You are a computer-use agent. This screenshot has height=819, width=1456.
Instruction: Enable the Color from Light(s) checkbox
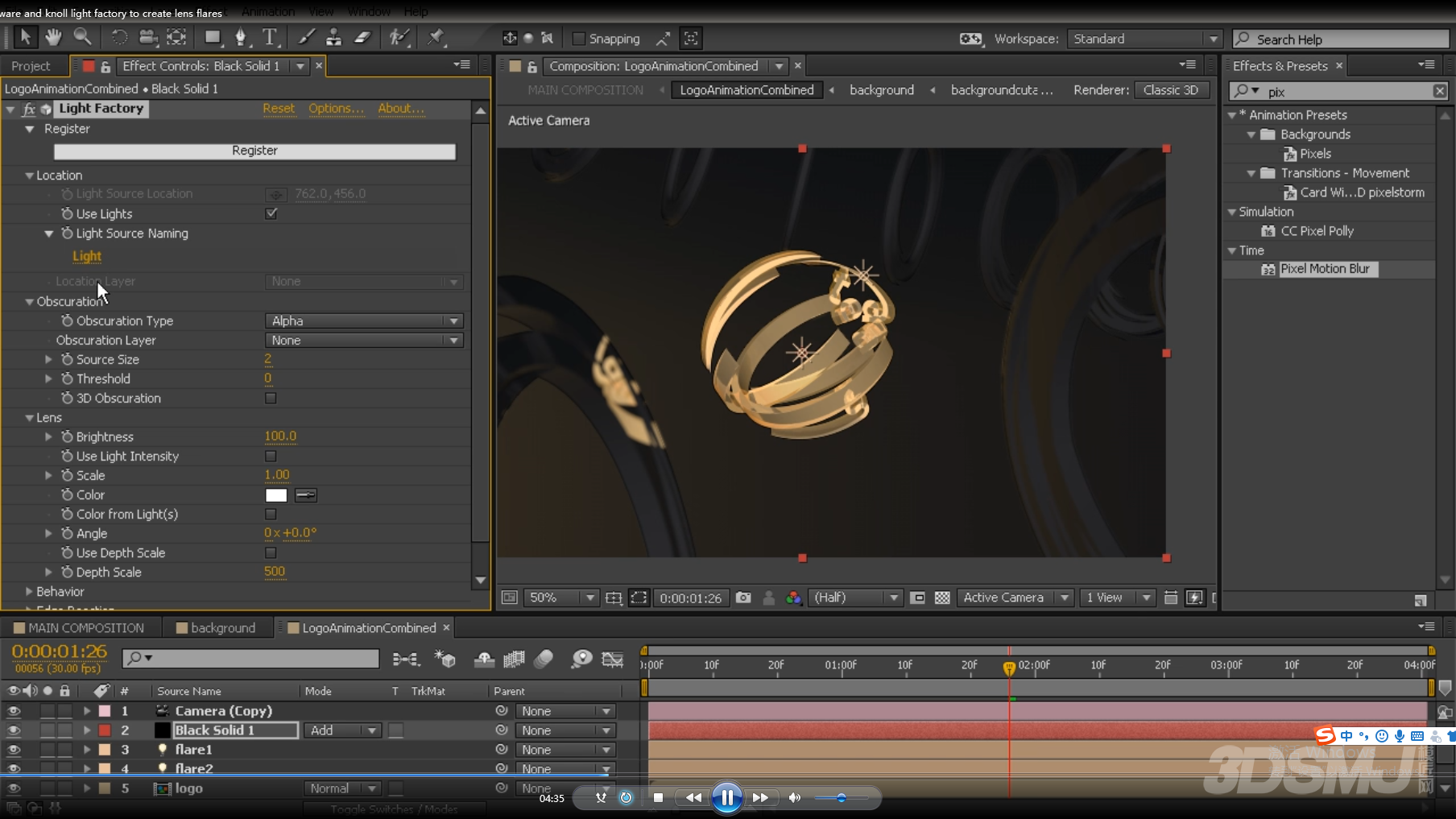pos(271,514)
